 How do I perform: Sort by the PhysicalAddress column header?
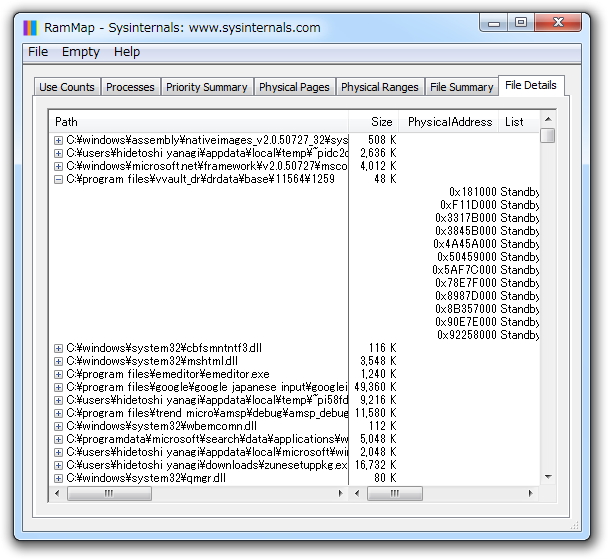pos(449,122)
